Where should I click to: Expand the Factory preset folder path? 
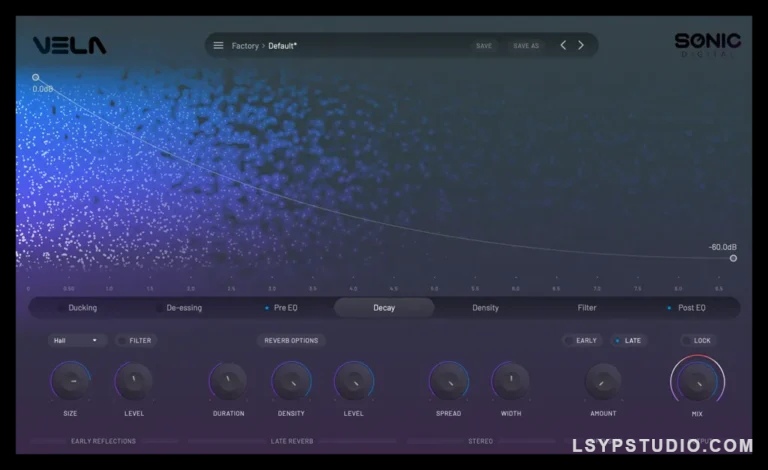click(244, 46)
